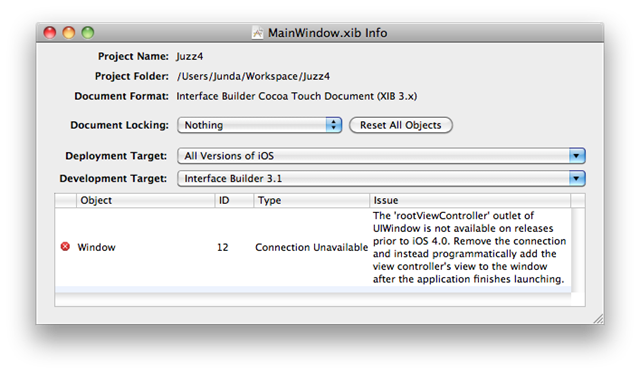
Task: Click the red error icon beside Window
Action: point(65,246)
